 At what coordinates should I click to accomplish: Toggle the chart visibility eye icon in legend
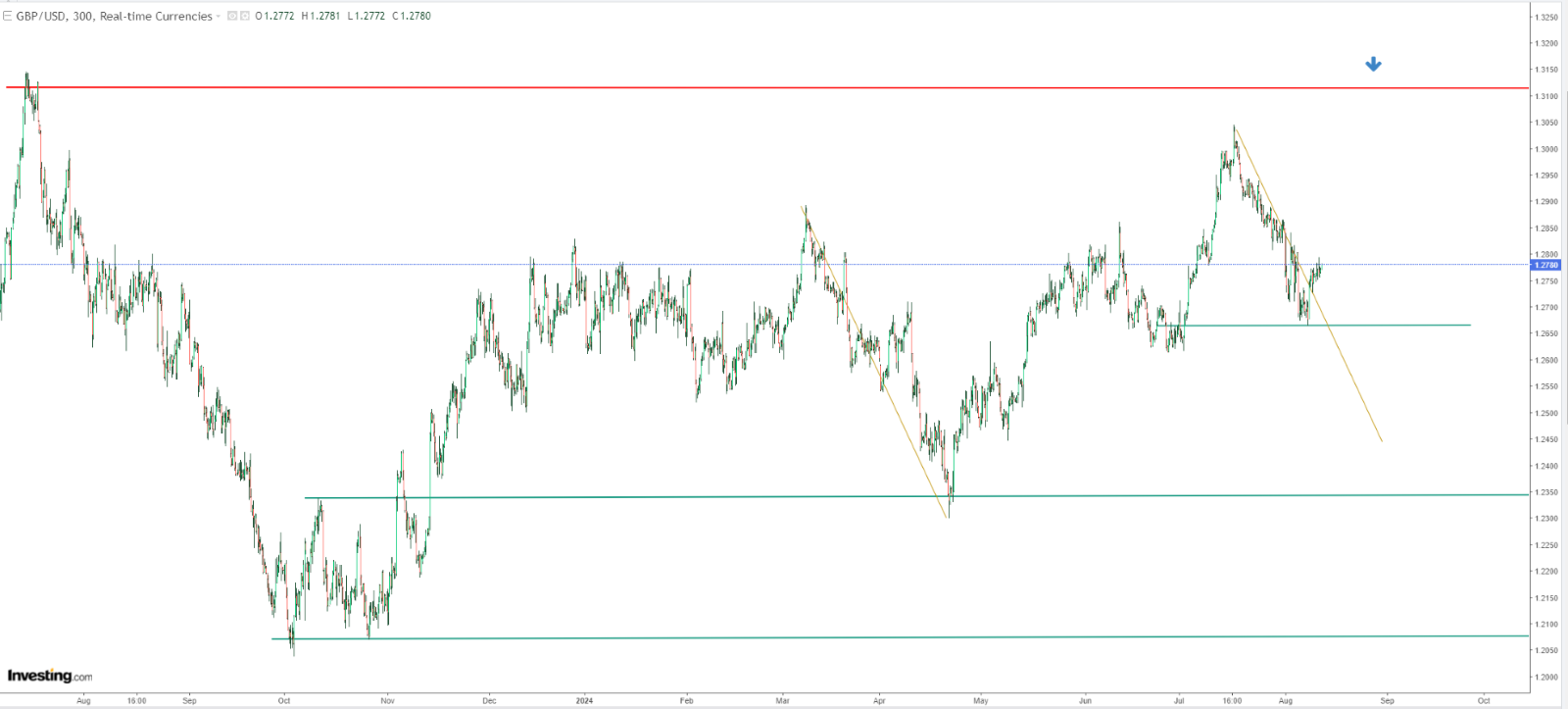[x=232, y=16]
